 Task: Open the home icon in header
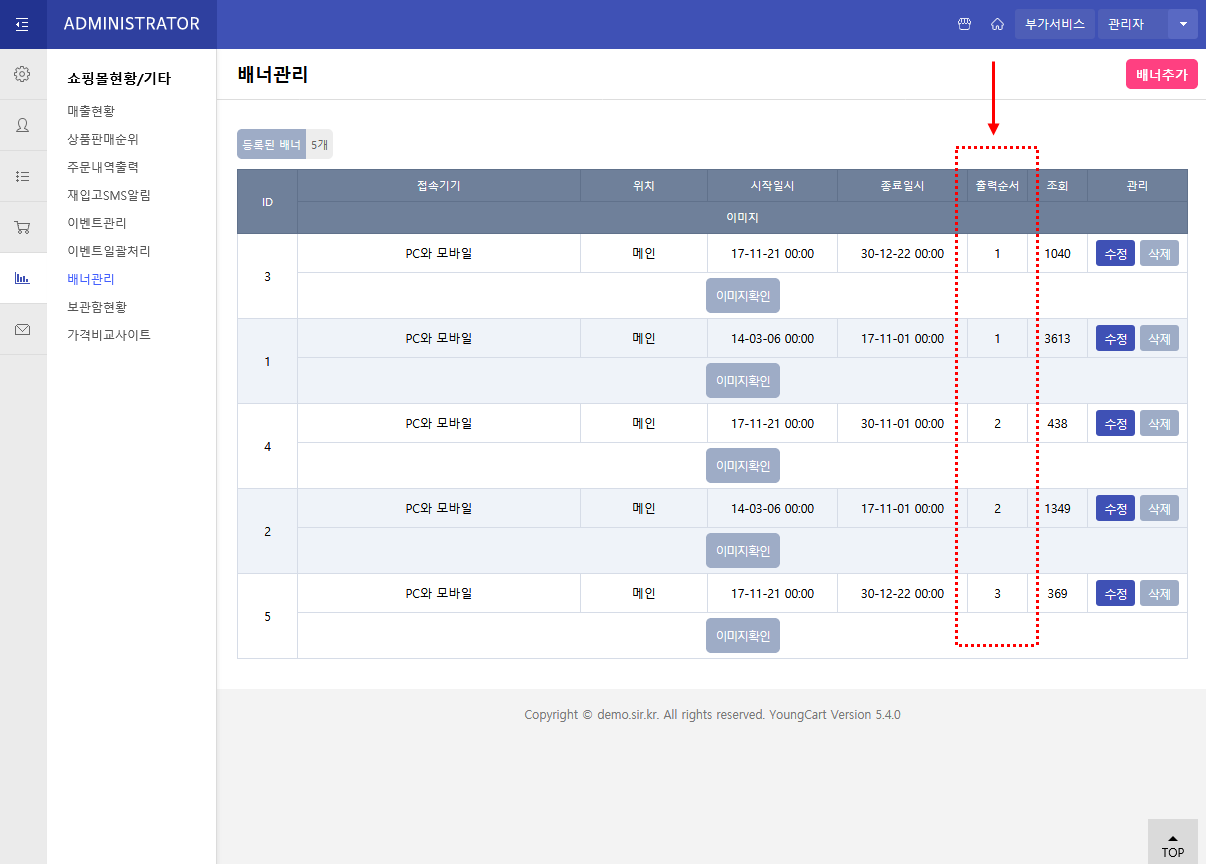tap(997, 24)
